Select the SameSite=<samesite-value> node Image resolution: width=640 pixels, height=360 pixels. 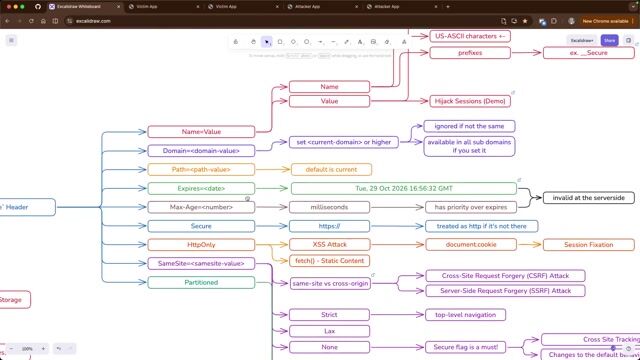[x=201, y=263]
